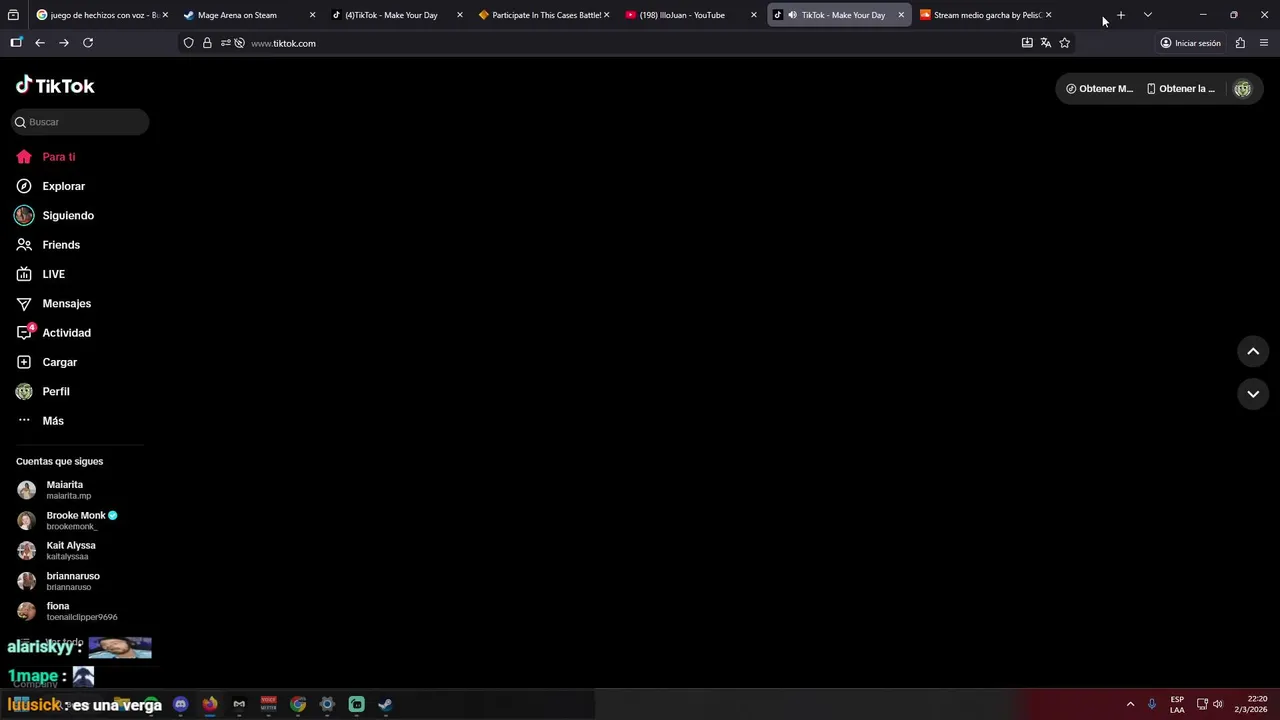Close the IlloJuan - YouTube tab
Viewport: 1280px width, 720px height.
pos(754,15)
